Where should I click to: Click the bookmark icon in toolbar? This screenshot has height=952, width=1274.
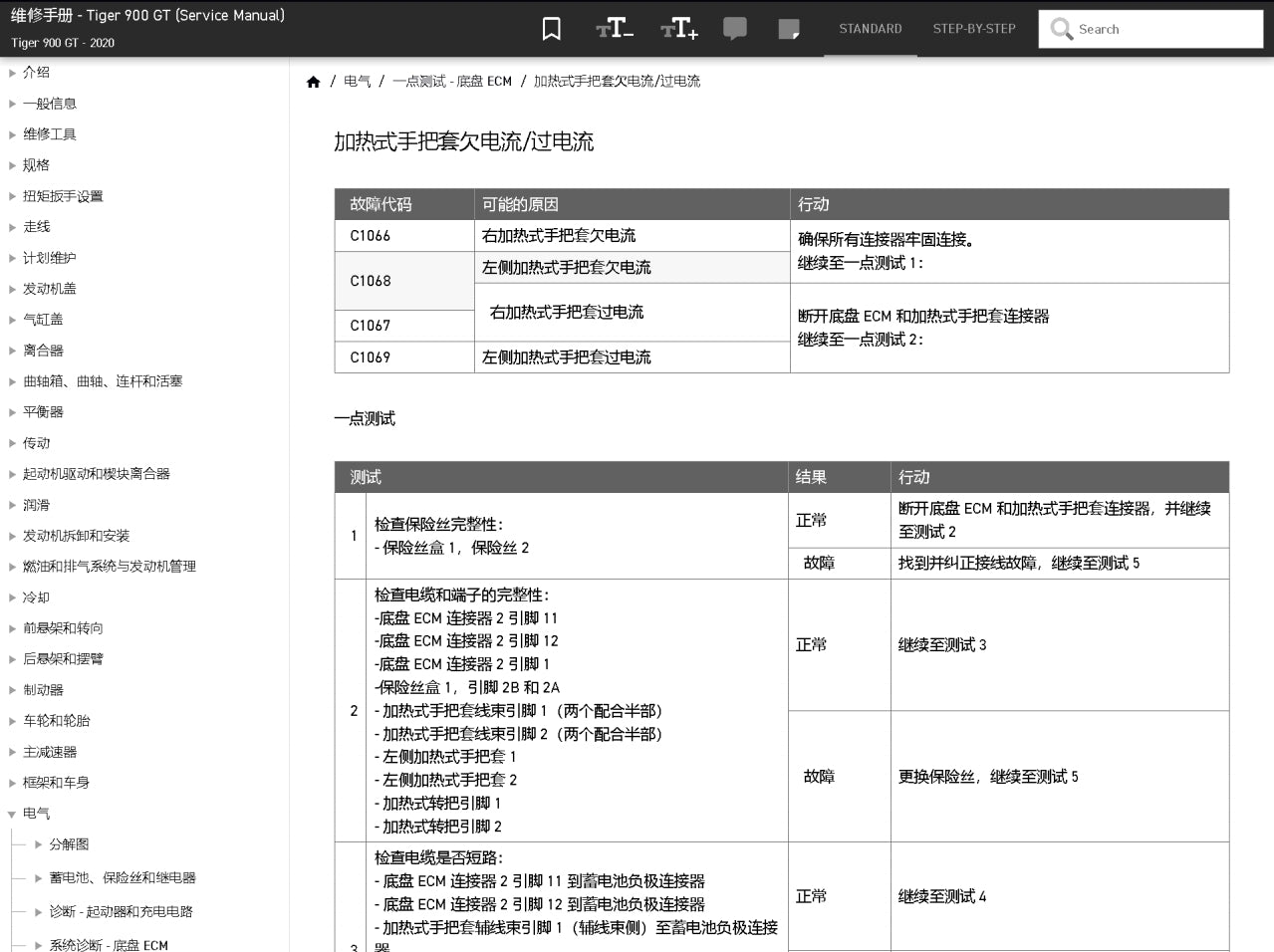(x=551, y=29)
